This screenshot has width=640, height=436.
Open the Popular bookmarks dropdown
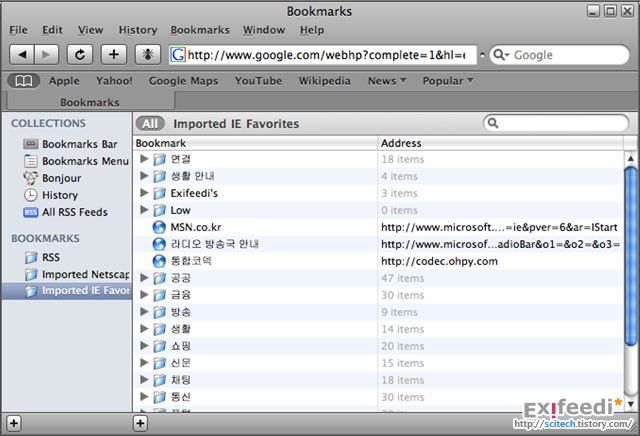448,81
